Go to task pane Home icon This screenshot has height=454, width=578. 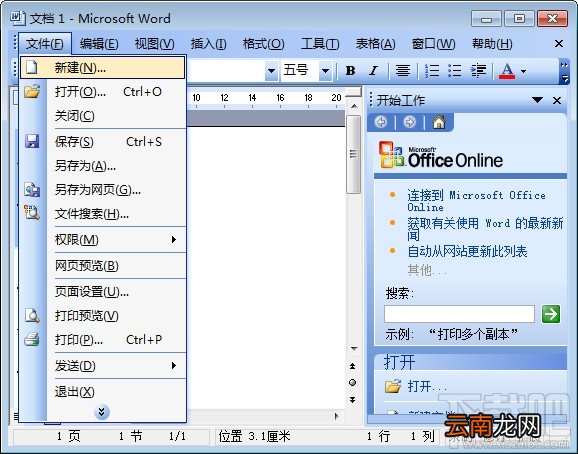pyautogui.click(x=439, y=122)
